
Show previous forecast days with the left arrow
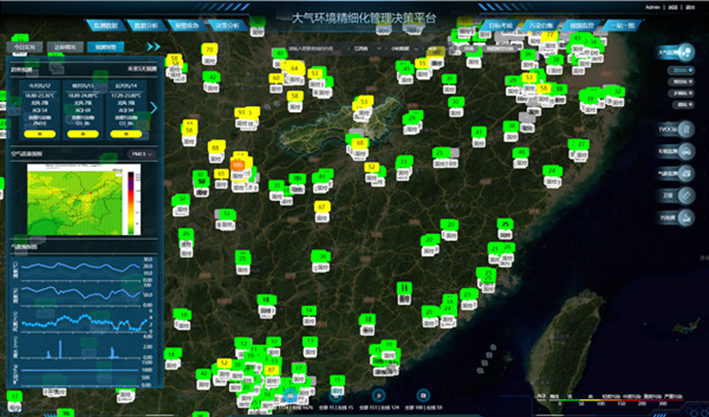click(x=14, y=108)
